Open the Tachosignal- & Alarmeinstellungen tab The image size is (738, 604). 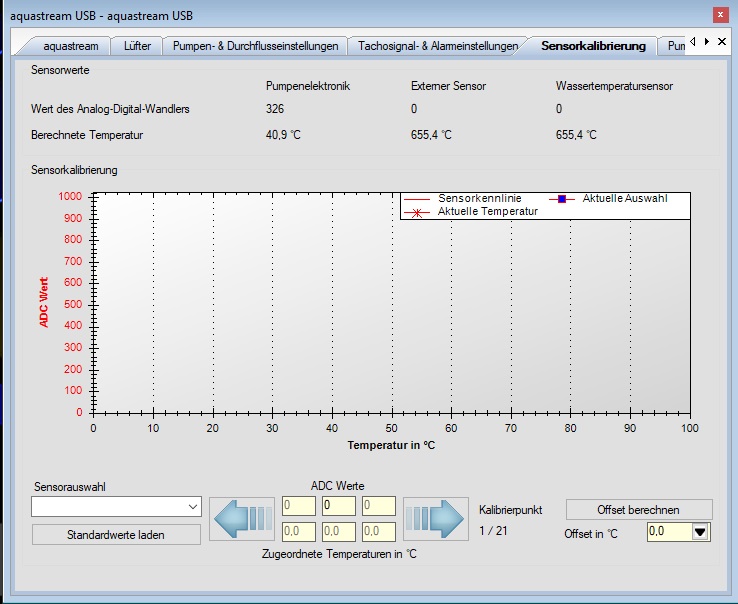coord(438,46)
